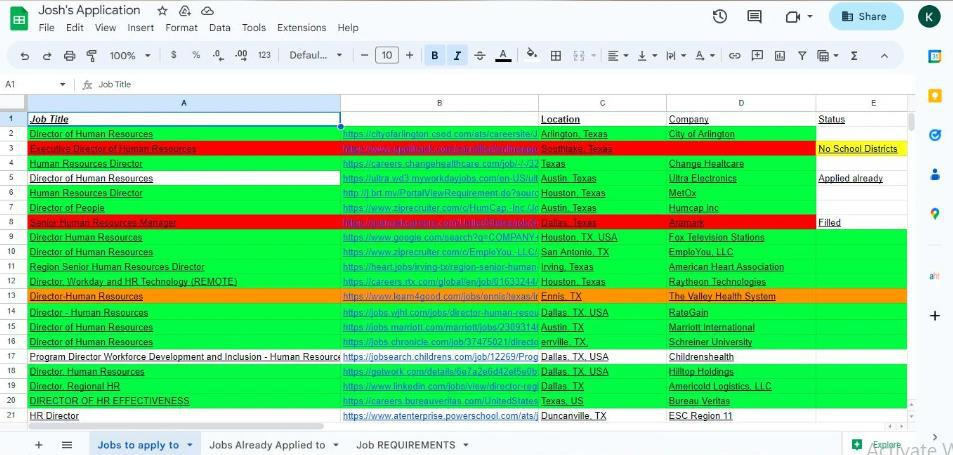Open text wrapping dropdown
This screenshot has width=953, height=455.
[676, 56]
